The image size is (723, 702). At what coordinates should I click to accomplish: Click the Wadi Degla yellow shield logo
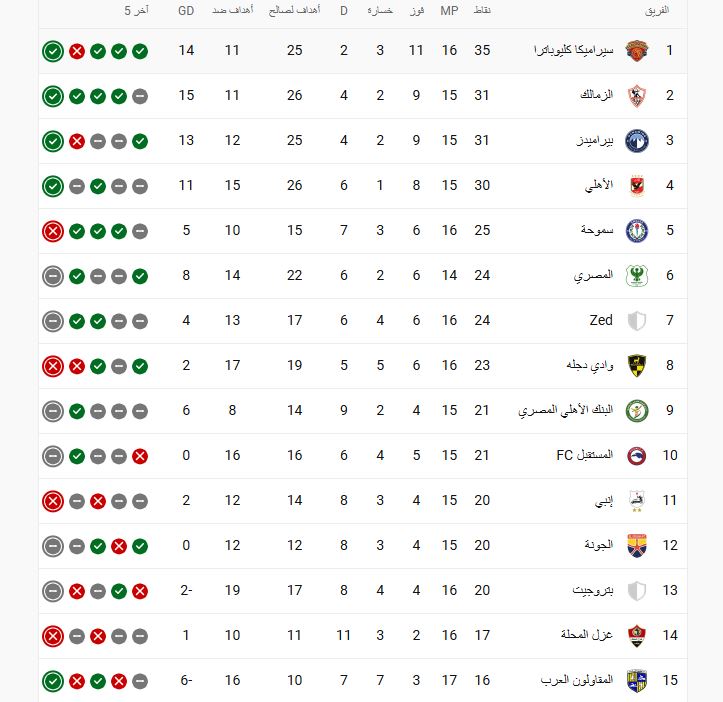(636, 366)
